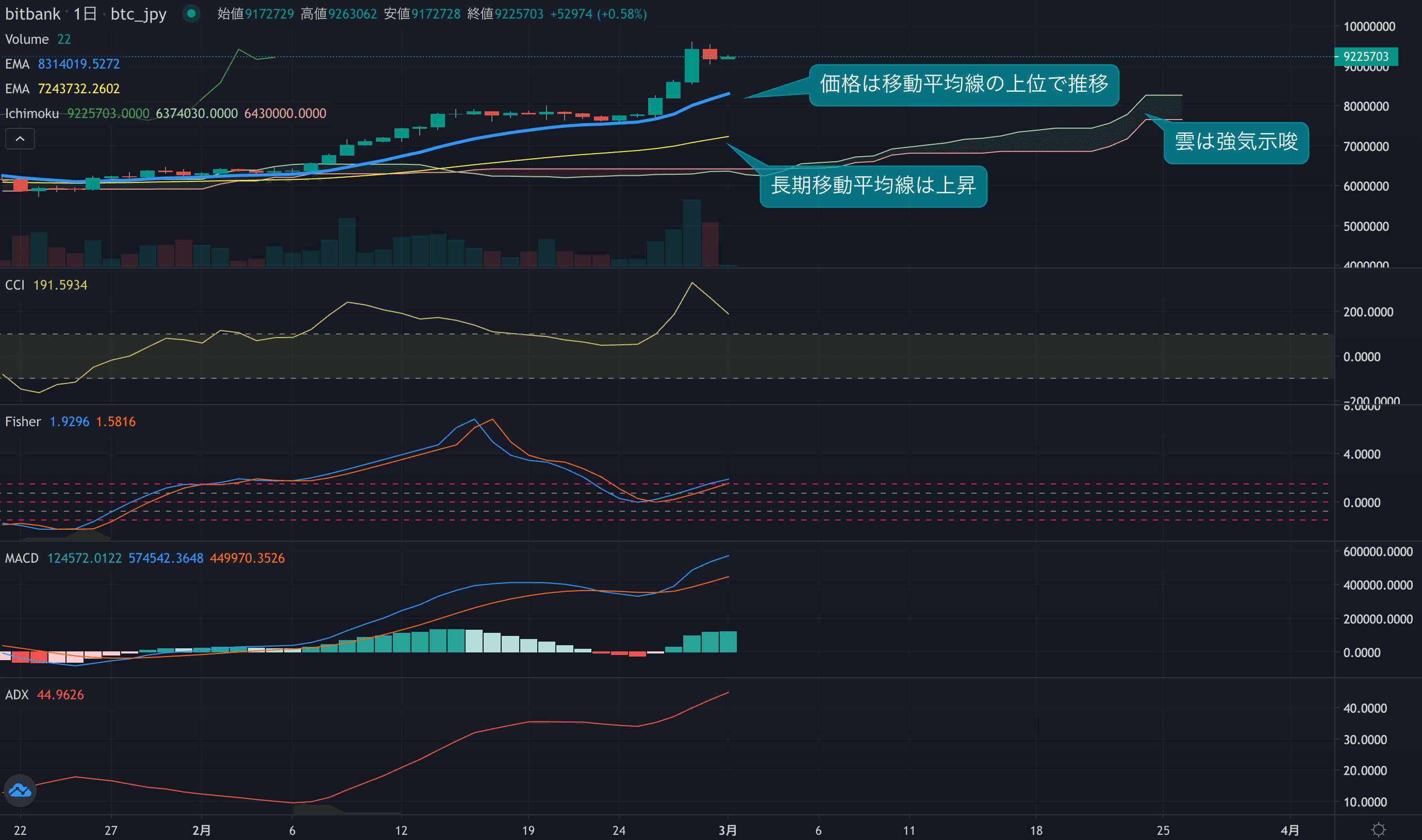Select the 雲は強気示唆 annotation balloon
This screenshot has height=840, width=1422.
click(x=1236, y=142)
